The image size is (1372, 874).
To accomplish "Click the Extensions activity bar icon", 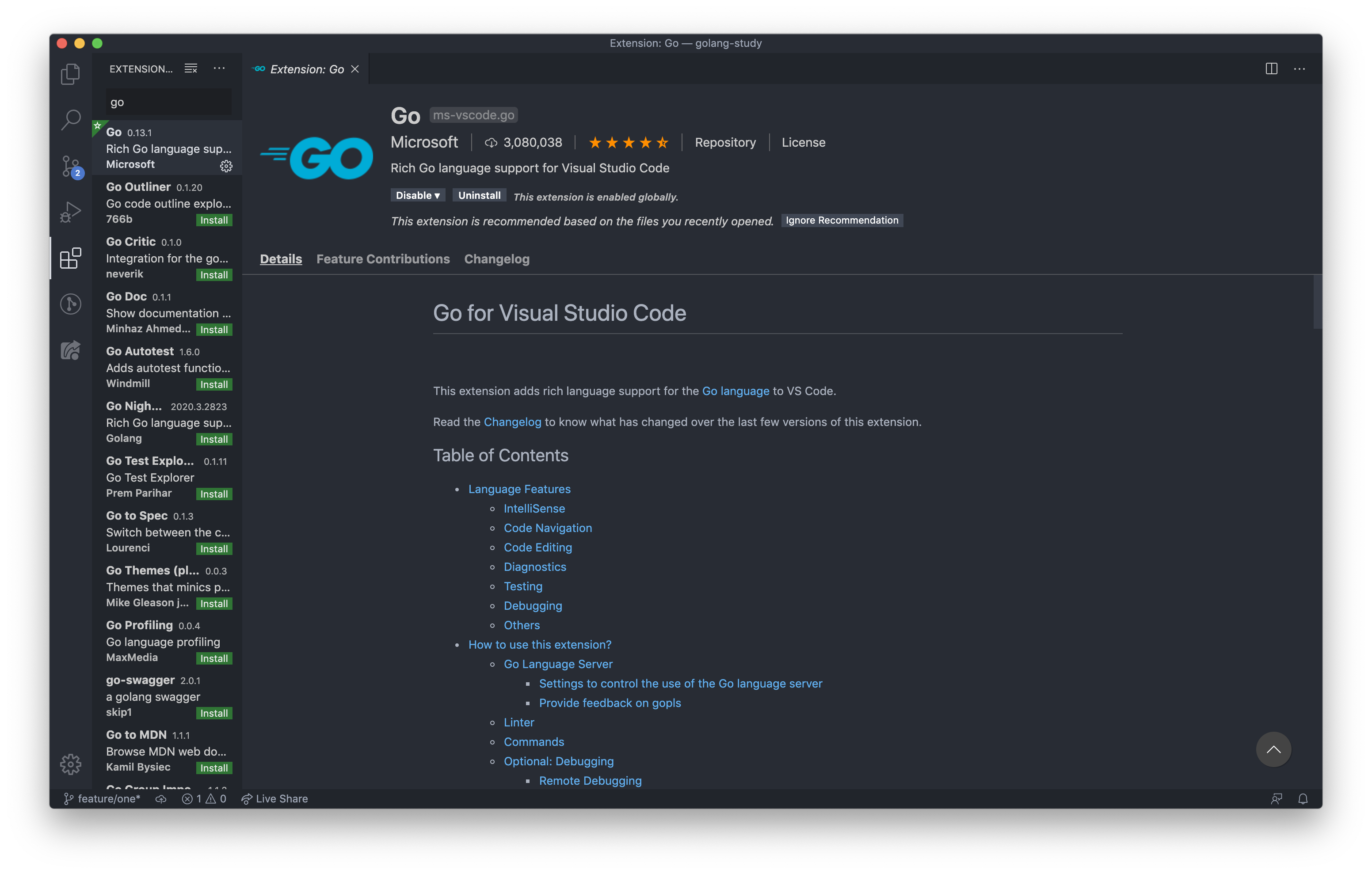I will 70,258.
